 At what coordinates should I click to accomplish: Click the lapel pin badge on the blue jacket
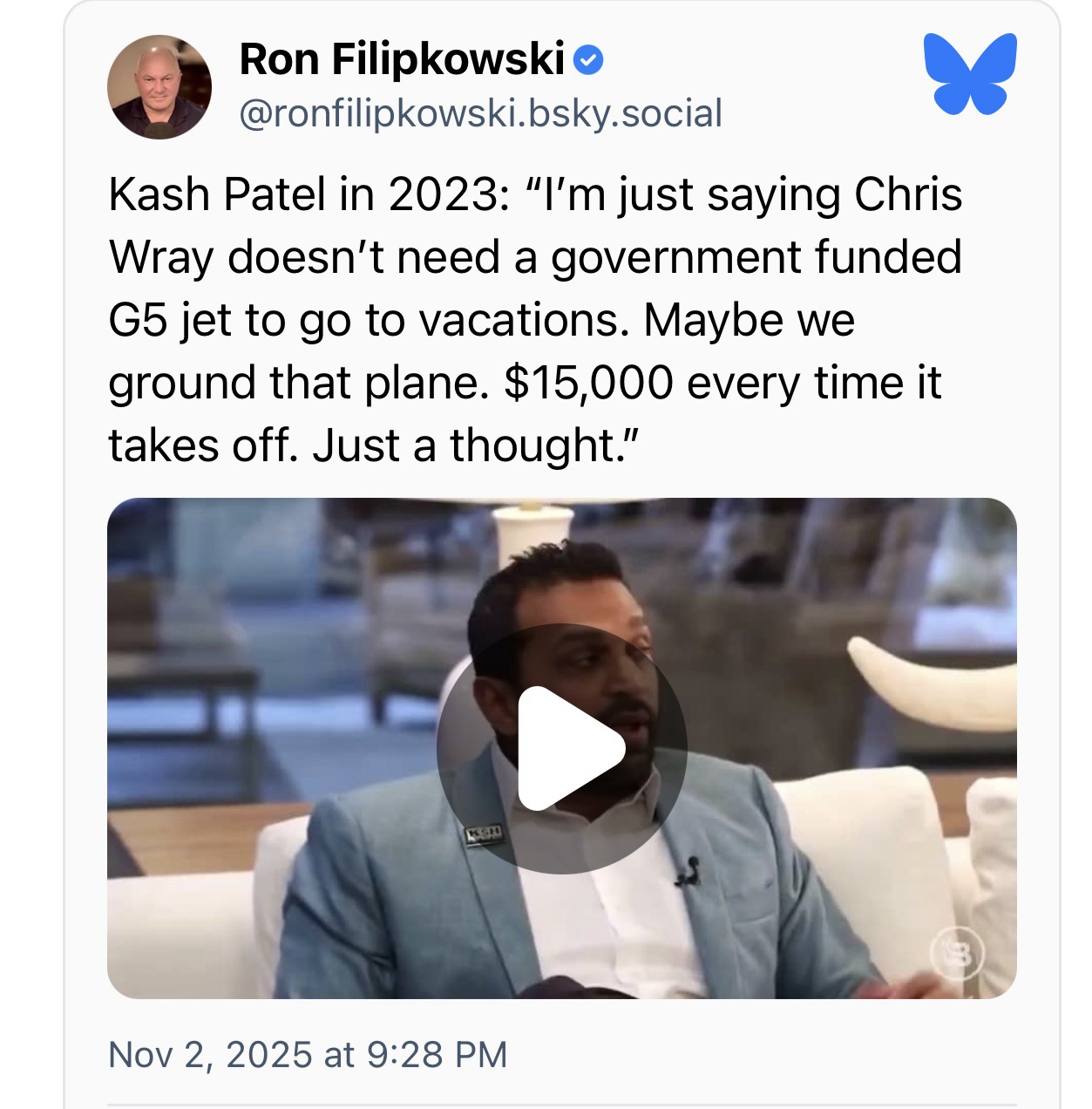coord(482,833)
